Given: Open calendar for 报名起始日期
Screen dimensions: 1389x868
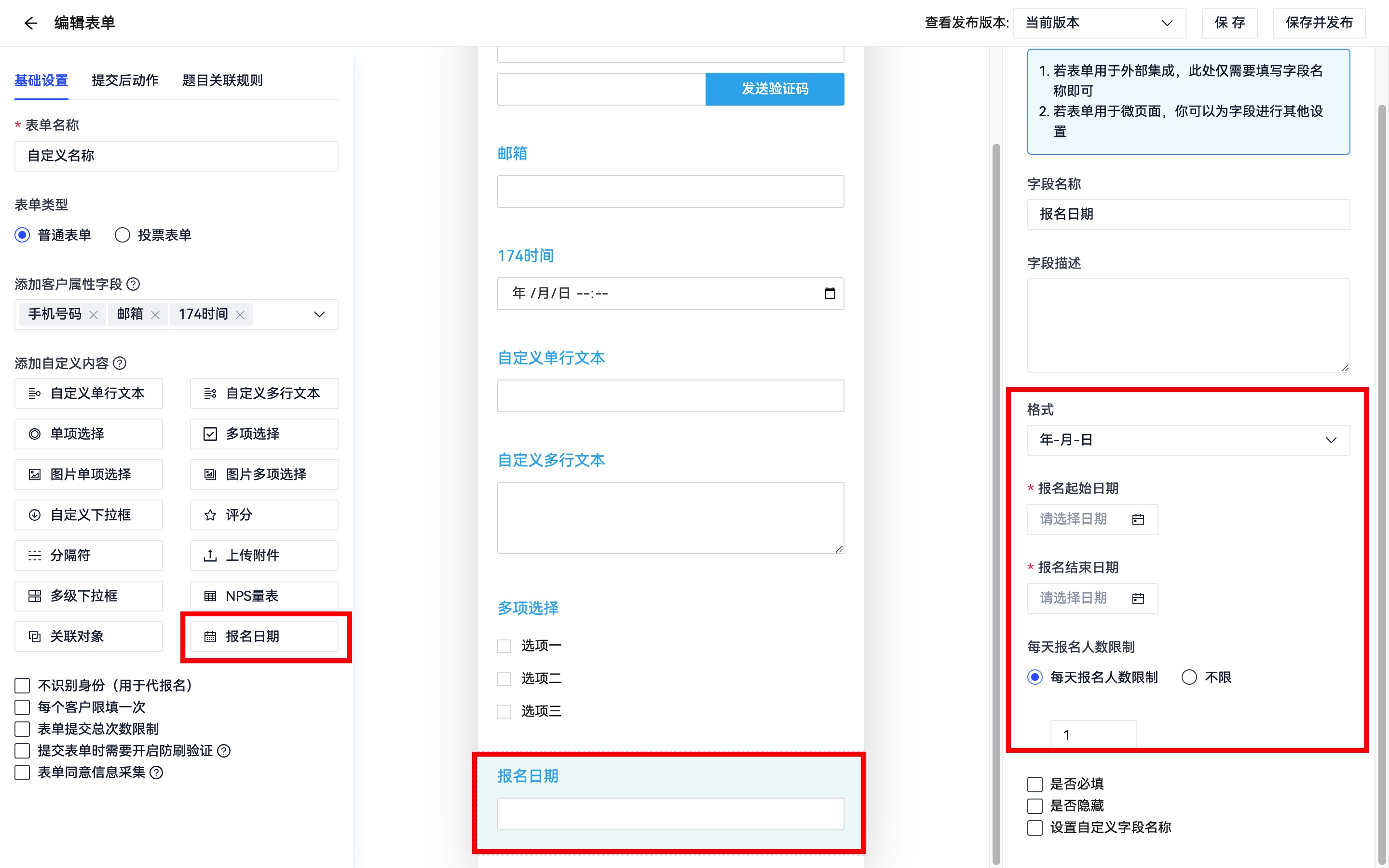Looking at the screenshot, I should (1138, 519).
